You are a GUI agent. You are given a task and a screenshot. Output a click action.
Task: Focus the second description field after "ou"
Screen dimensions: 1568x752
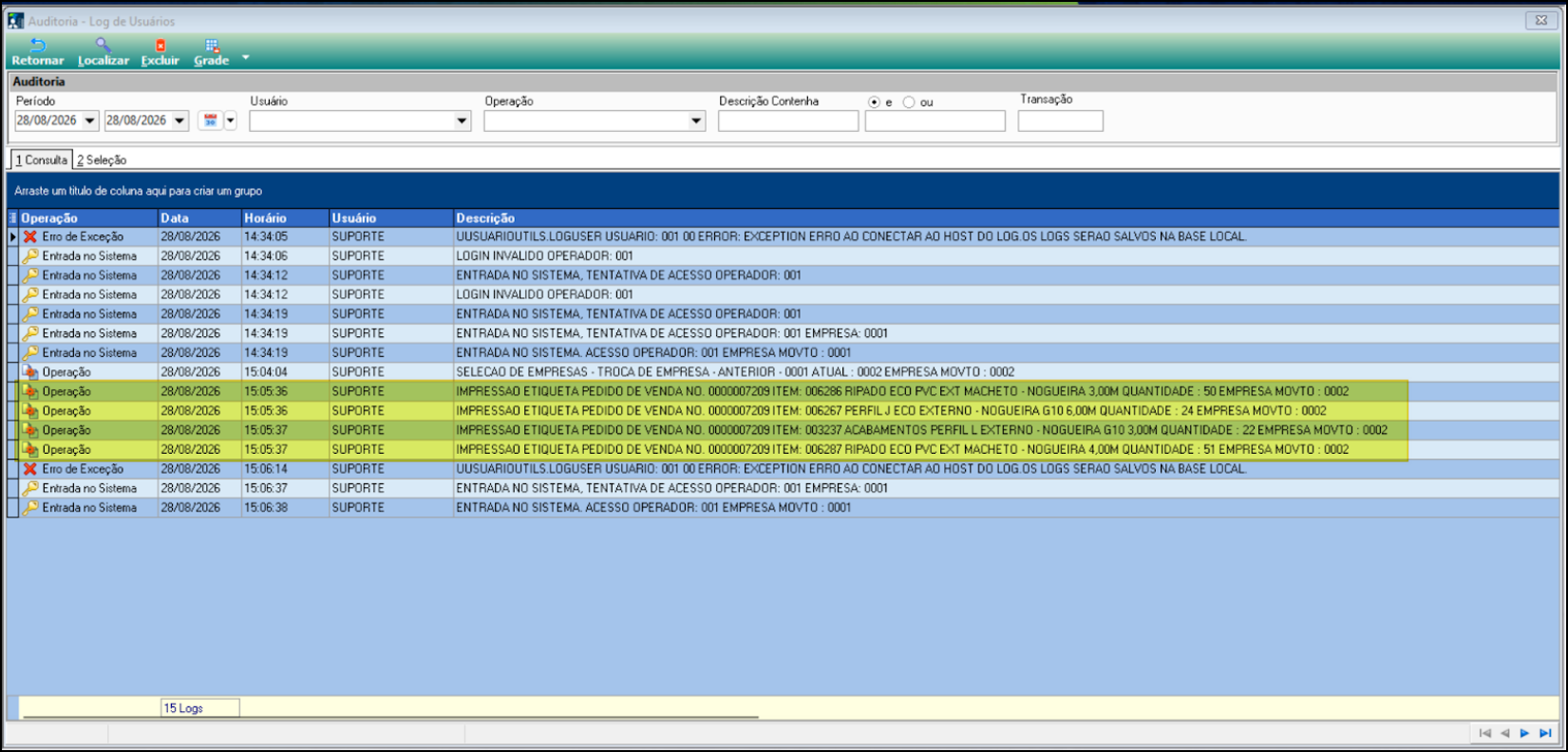click(935, 121)
